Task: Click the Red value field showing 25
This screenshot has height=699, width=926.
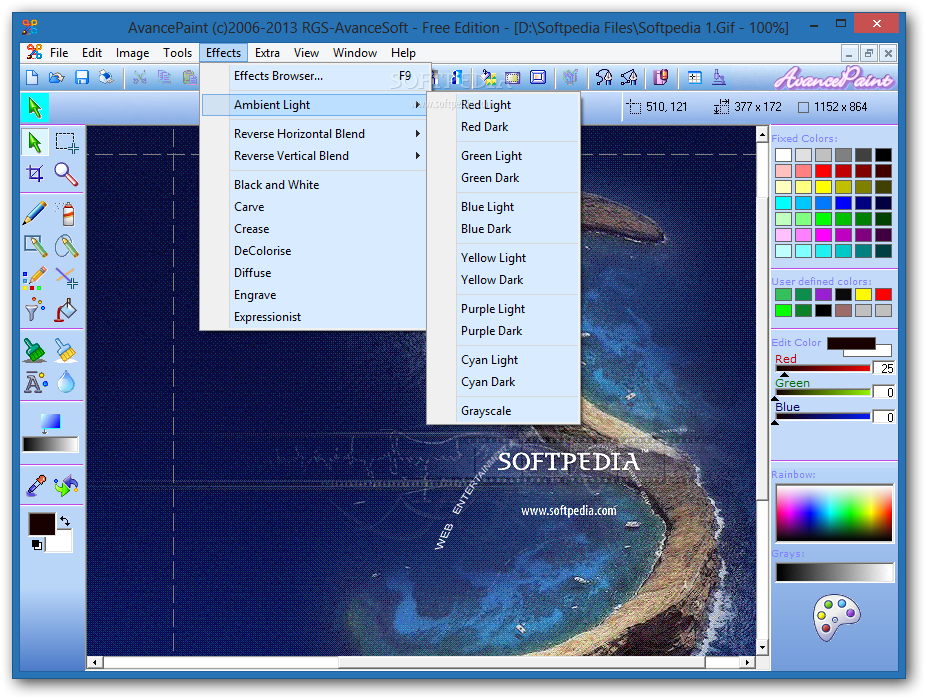Action: [x=883, y=368]
